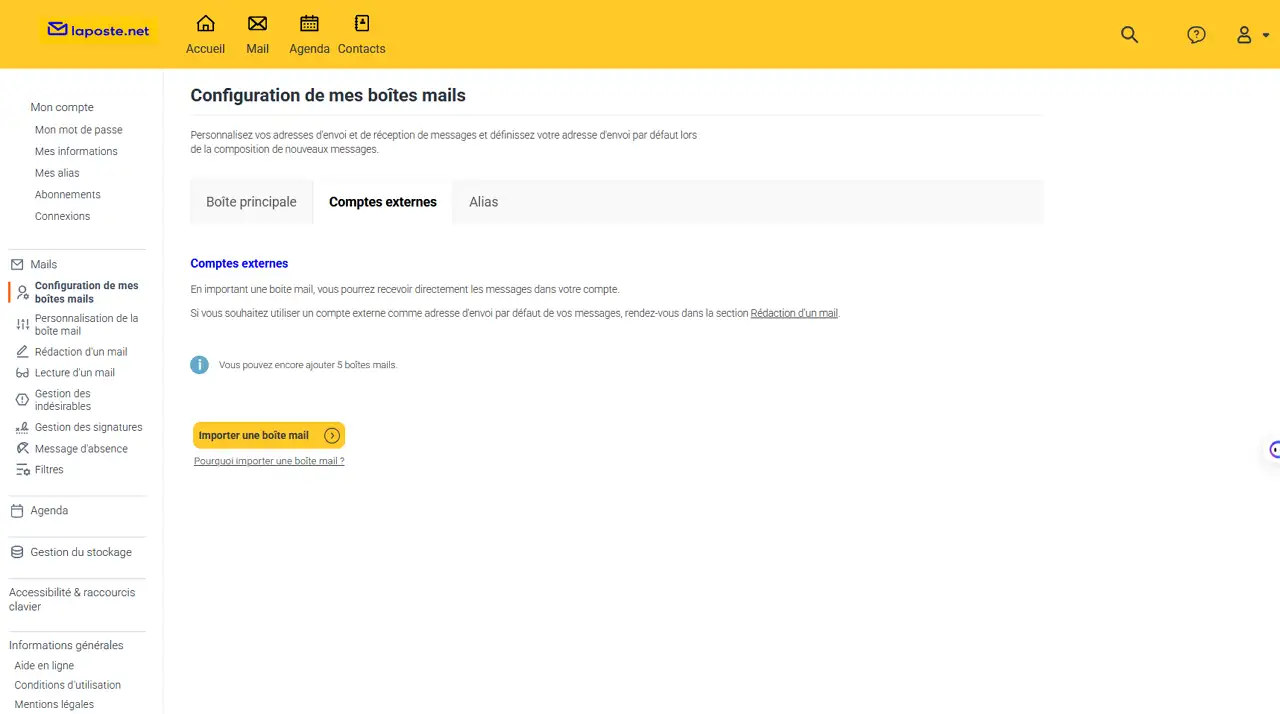1280x714 pixels.
Task: Go to Mon mot de passe
Action: pyautogui.click(x=78, y=130)
